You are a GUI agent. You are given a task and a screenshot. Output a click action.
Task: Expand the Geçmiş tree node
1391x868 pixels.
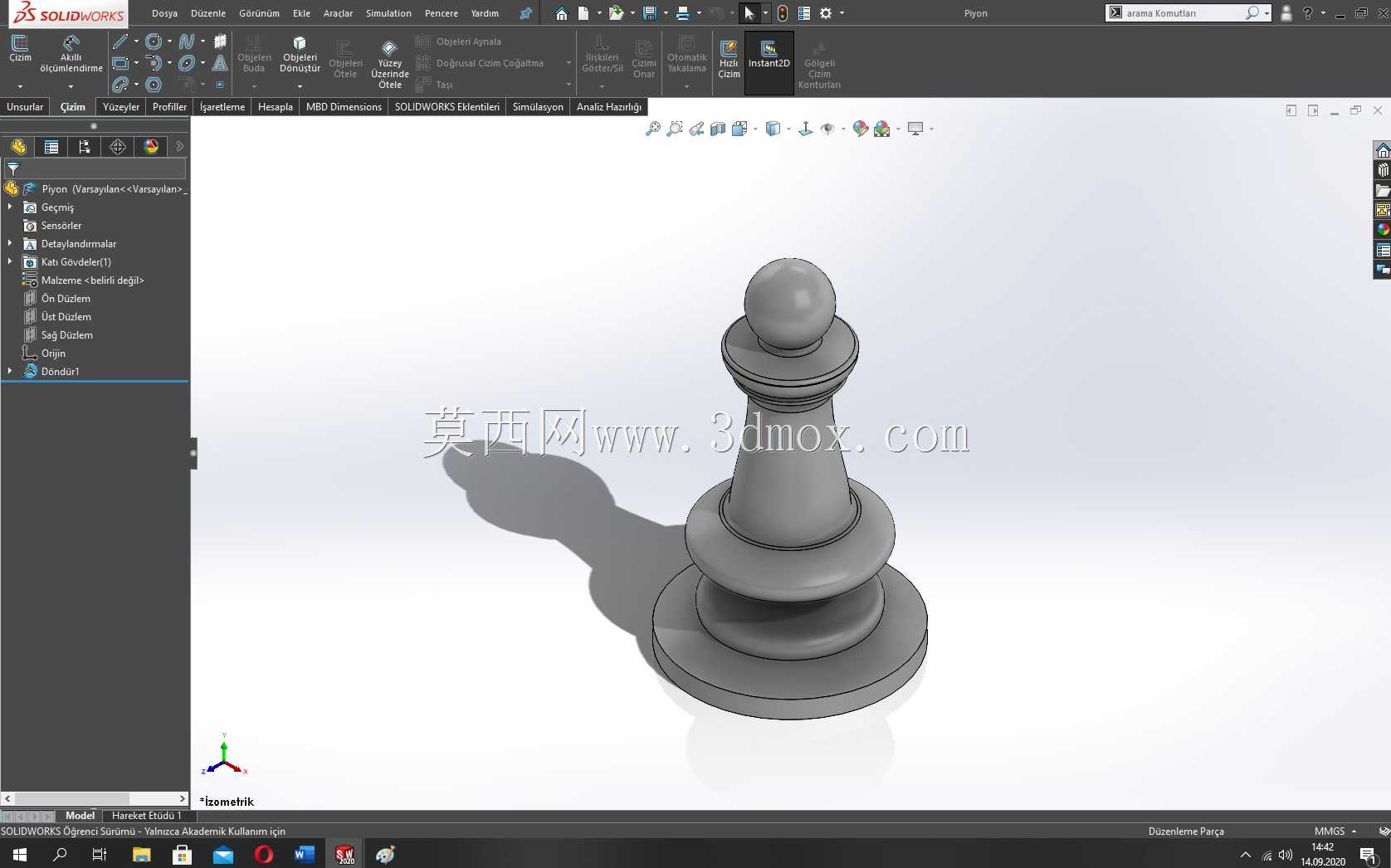(x=10, y=207)
